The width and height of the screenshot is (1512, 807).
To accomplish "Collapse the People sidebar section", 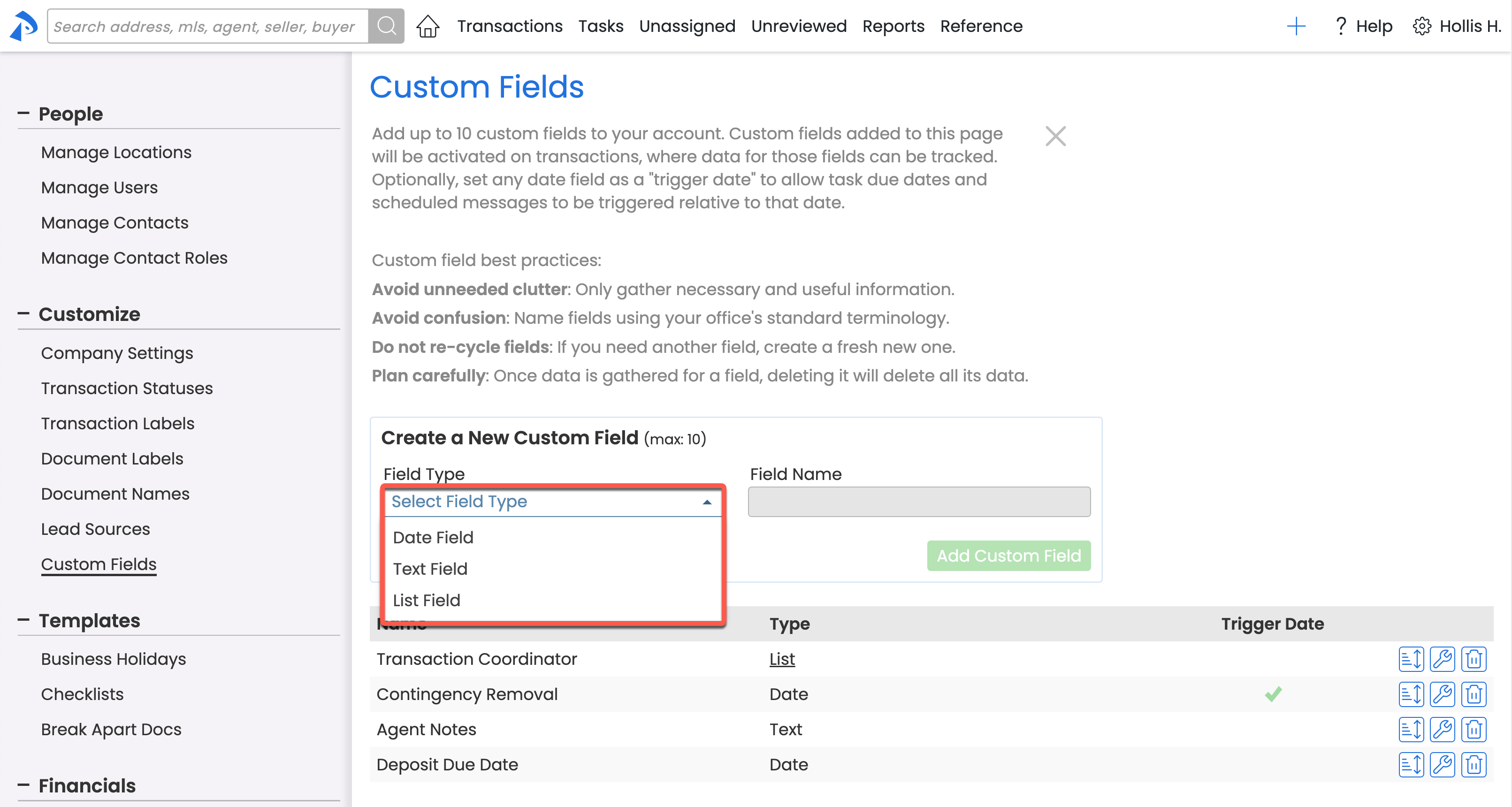I will click(x=23, y=113).
